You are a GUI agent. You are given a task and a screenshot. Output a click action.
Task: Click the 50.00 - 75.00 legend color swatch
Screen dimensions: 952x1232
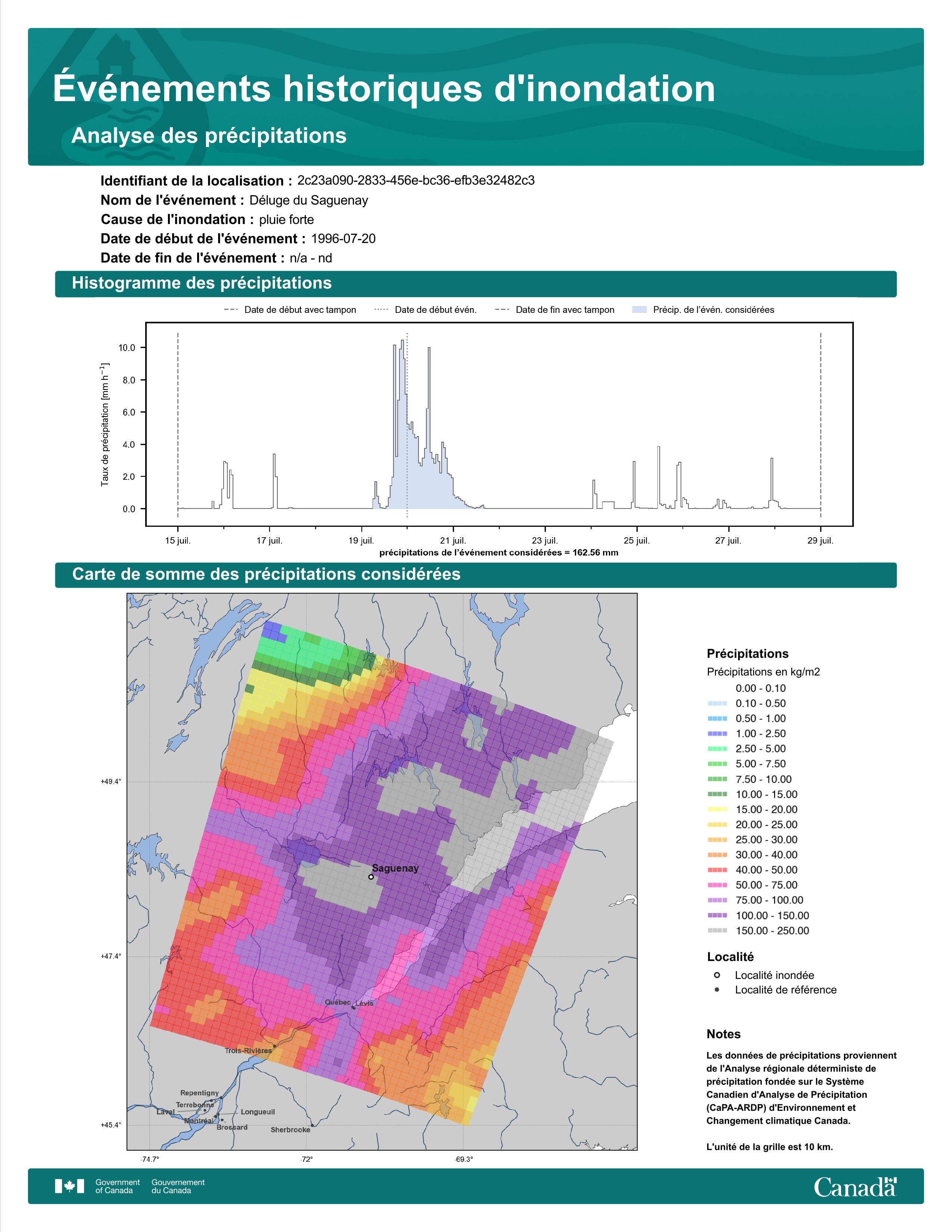point(717,885)
